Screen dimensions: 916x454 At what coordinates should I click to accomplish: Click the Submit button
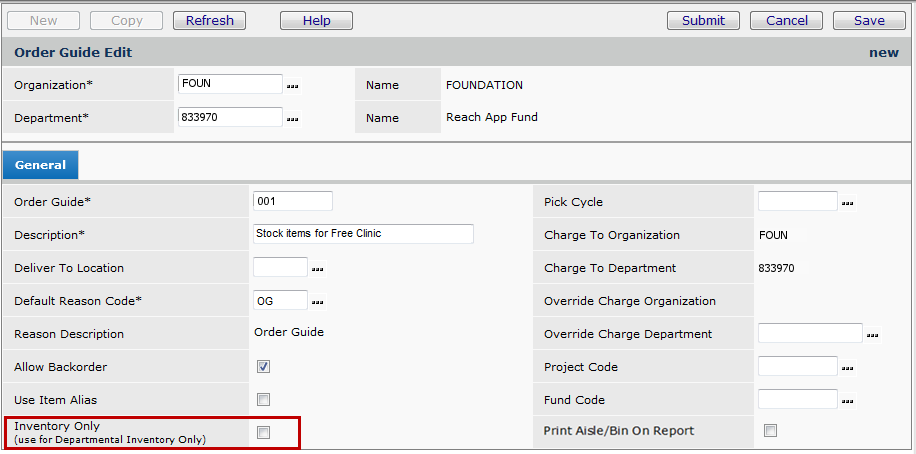pyautogui.click(x=703, y=20)
